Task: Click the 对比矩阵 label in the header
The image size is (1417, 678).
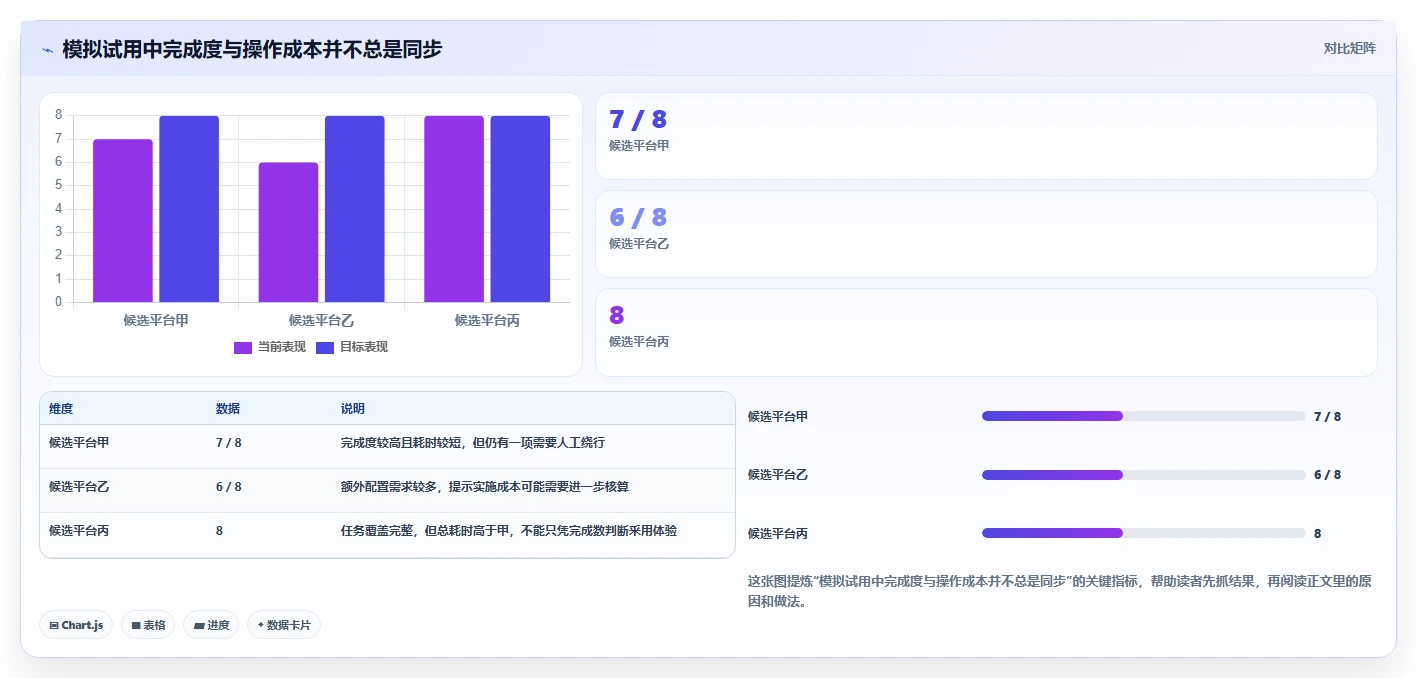Action: pyautogui.click(x=1349, y=48)
